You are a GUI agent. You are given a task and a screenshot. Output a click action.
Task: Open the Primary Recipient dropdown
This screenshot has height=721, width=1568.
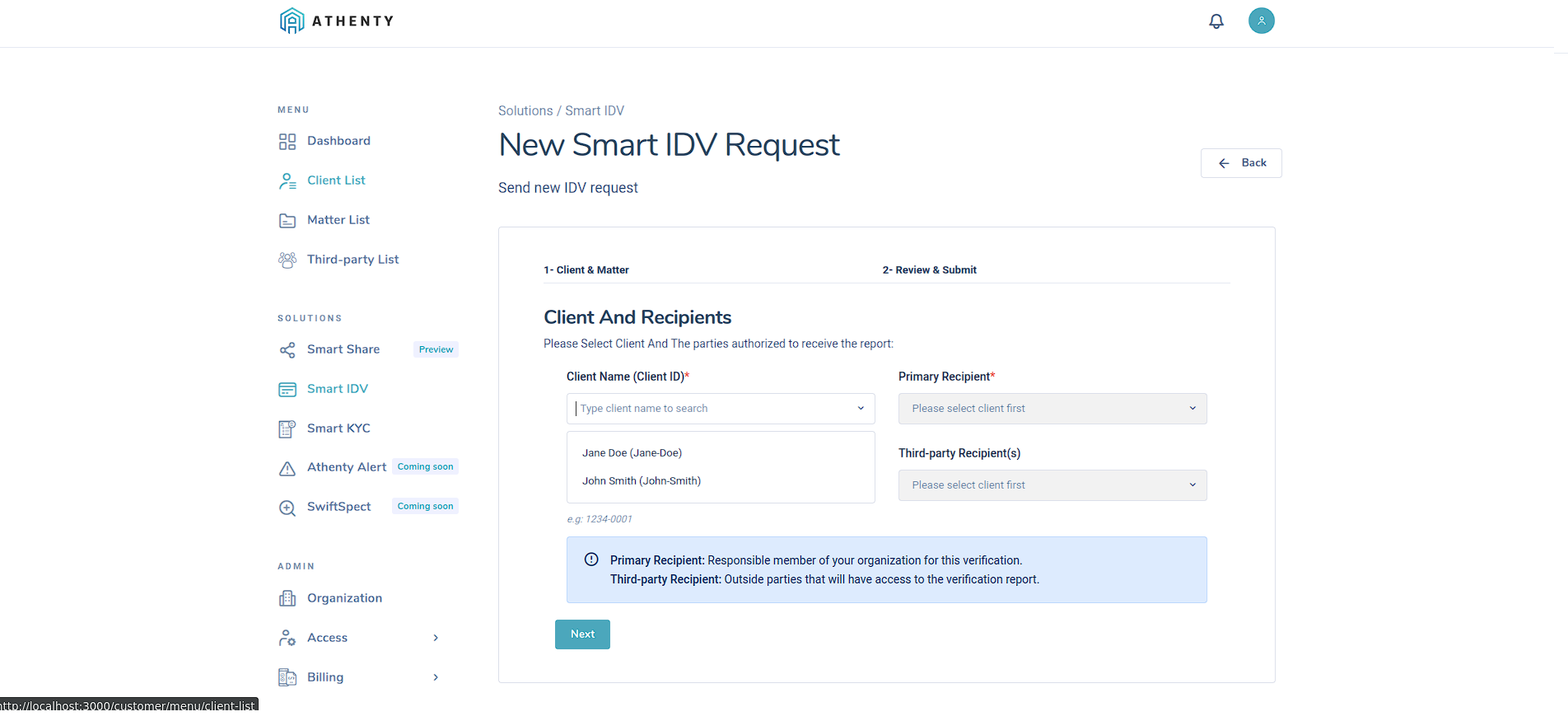1052,409
